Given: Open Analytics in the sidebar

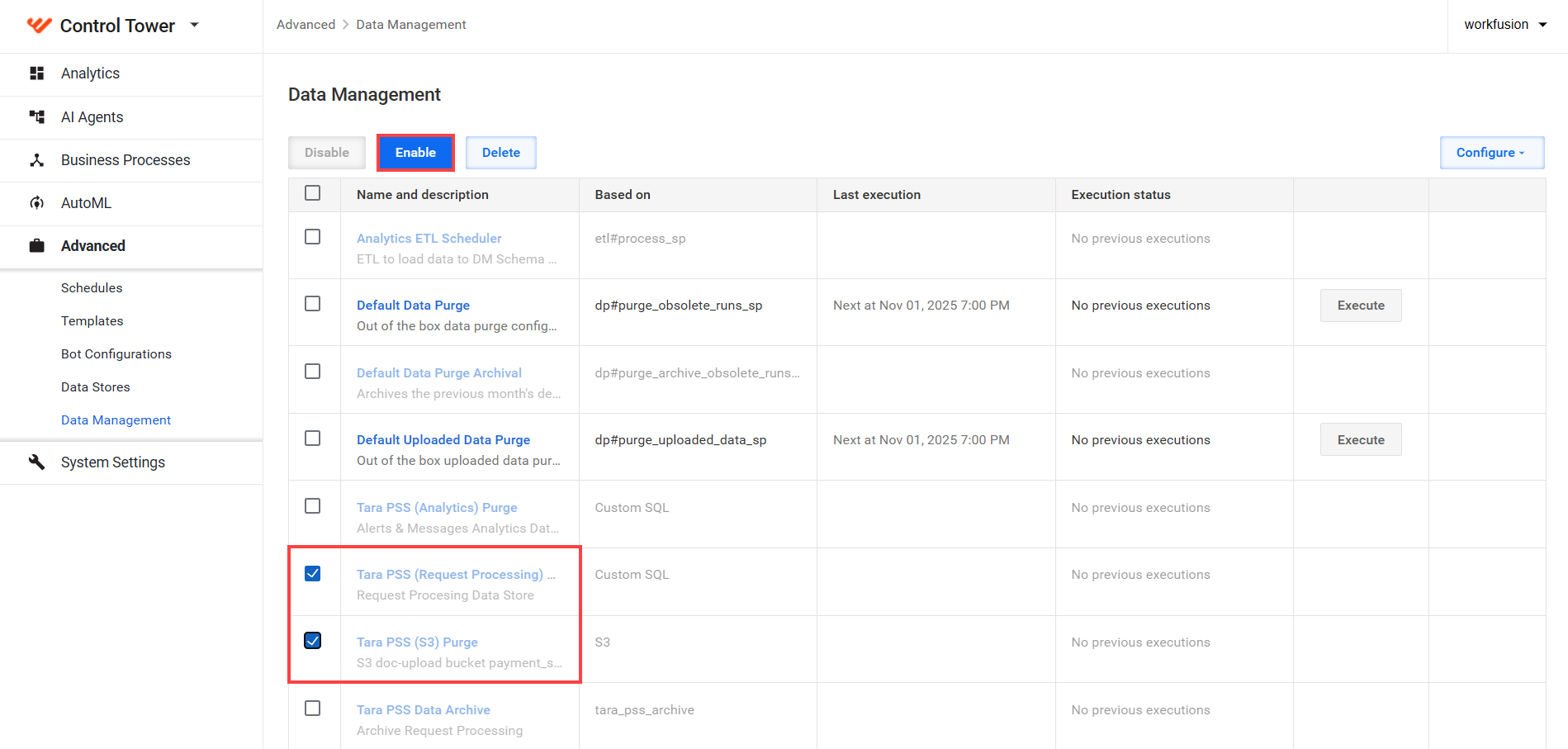Looking at the screenshot, I should click(90, 73).
